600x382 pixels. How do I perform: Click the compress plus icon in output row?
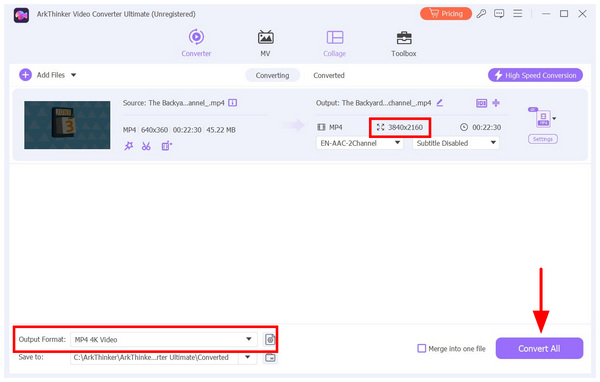(x=496, y=103)
